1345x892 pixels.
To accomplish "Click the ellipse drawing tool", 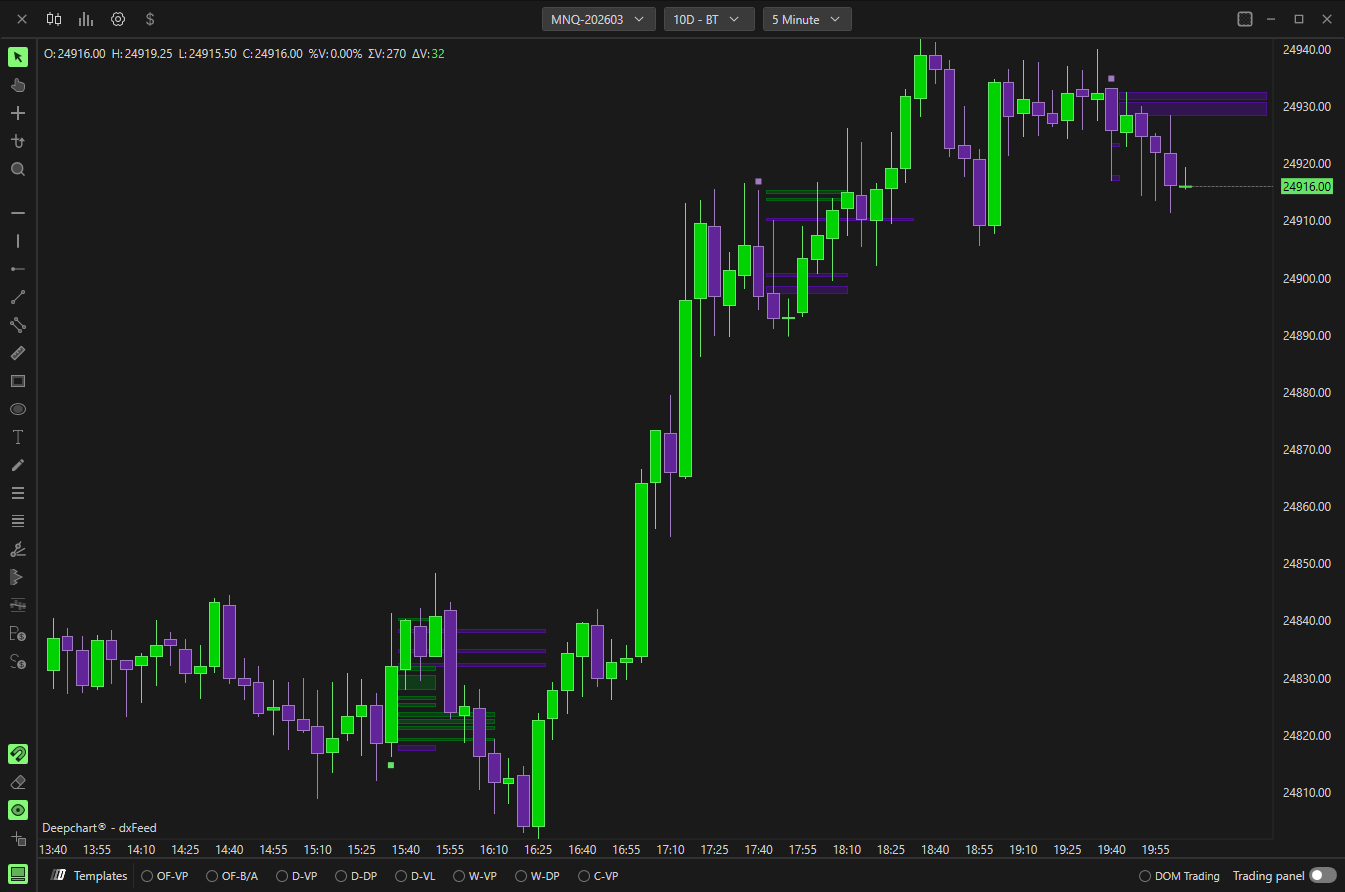I will pyautogui.click(x=18, y=409).
